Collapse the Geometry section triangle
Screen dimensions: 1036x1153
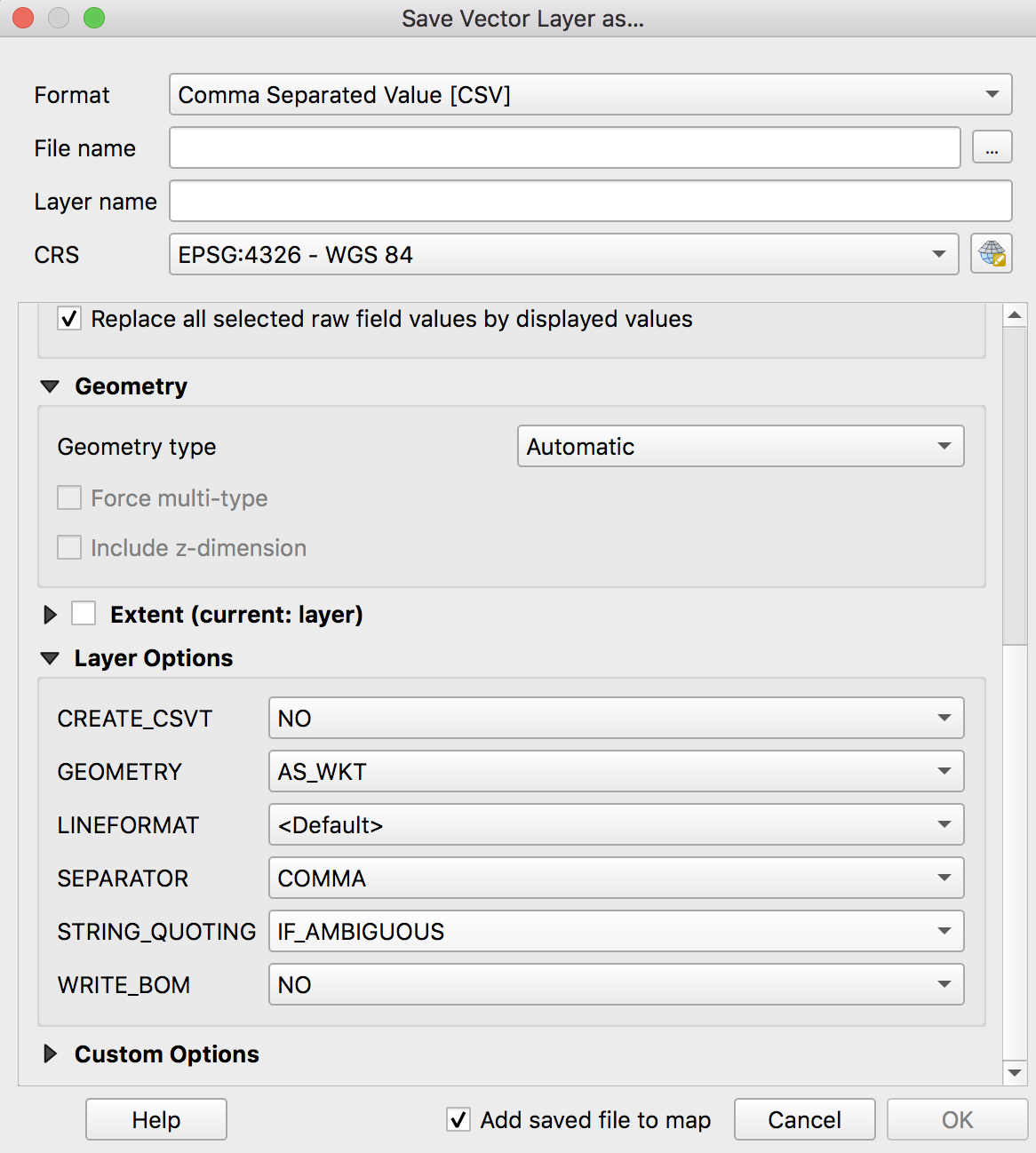[x=51, y=386]
